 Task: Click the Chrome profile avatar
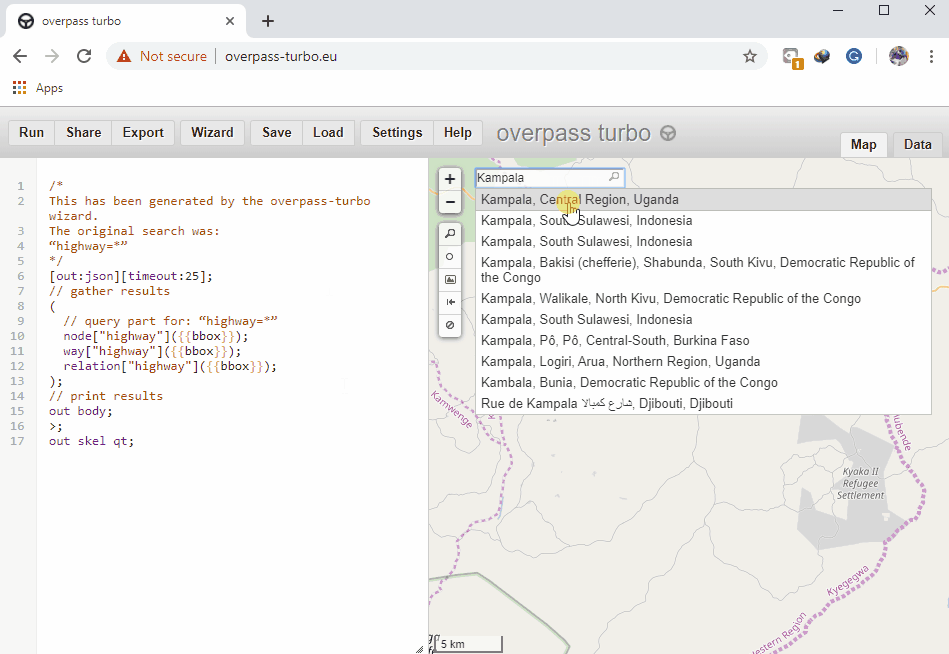898,57
